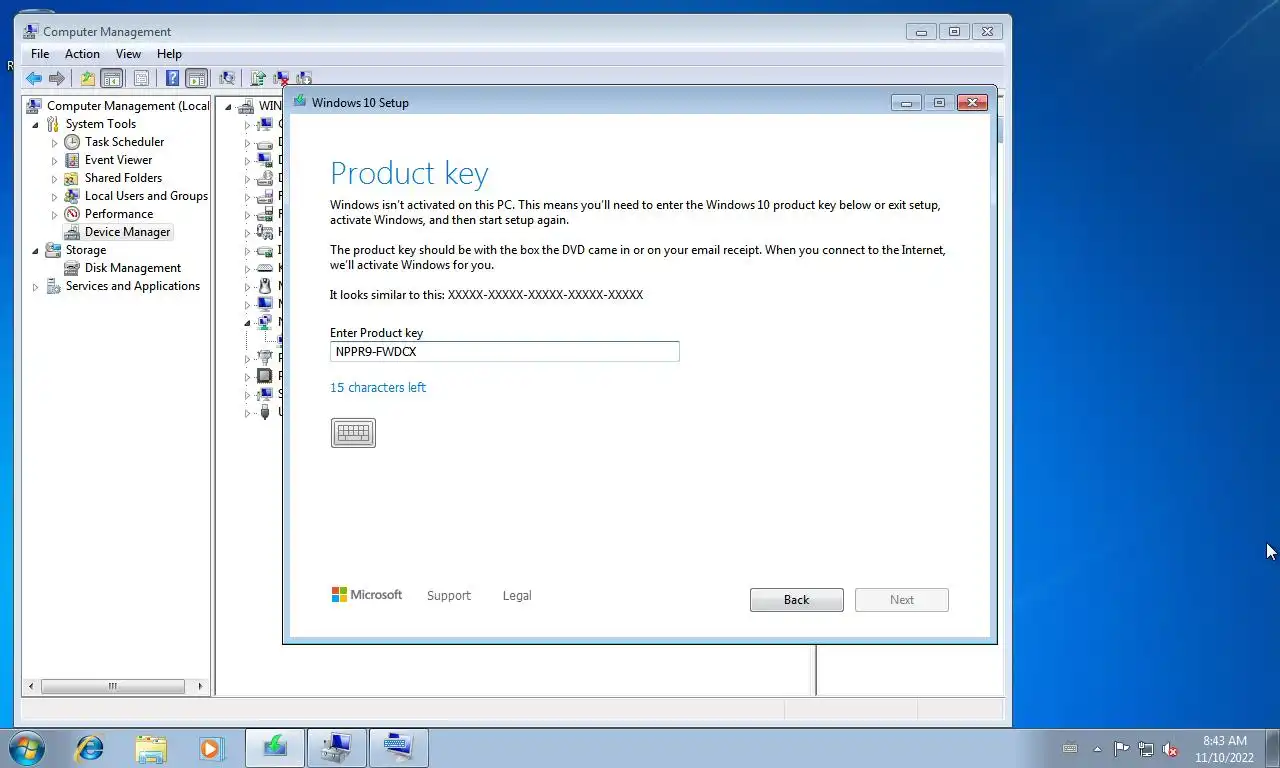Select Device Manager in the console tree
This screenshot has height=768, width=1280.
point(127,232)
